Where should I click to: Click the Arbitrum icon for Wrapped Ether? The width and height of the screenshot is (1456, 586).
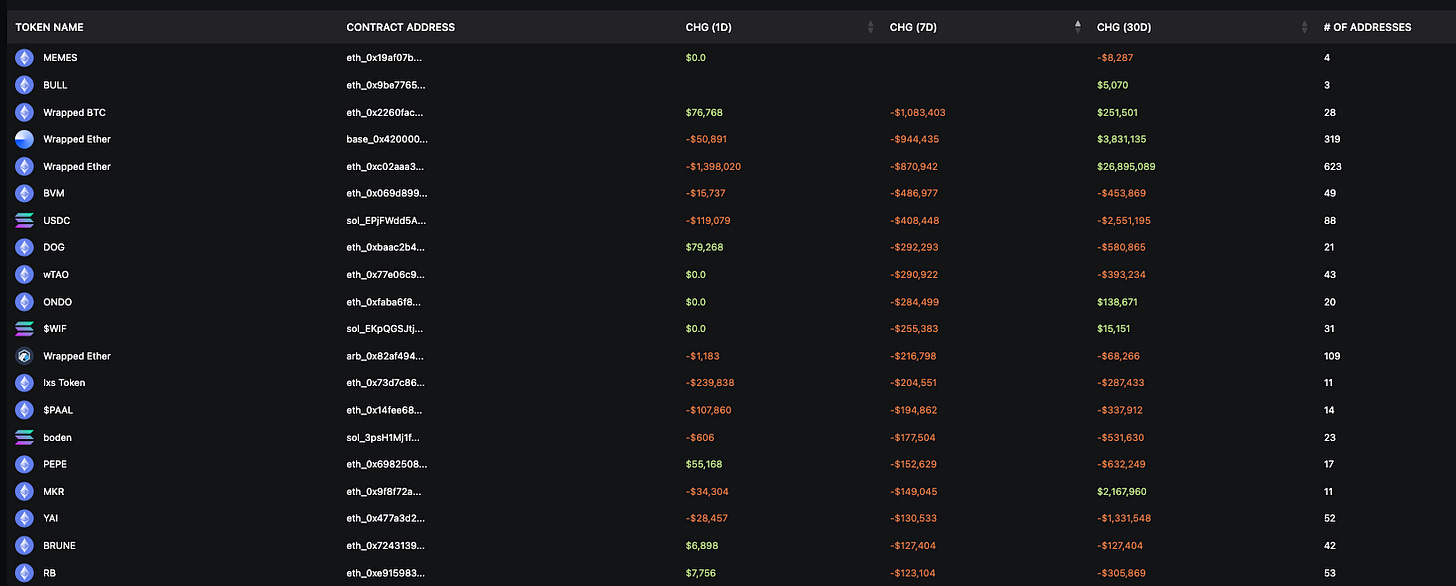tap(24, 356)
